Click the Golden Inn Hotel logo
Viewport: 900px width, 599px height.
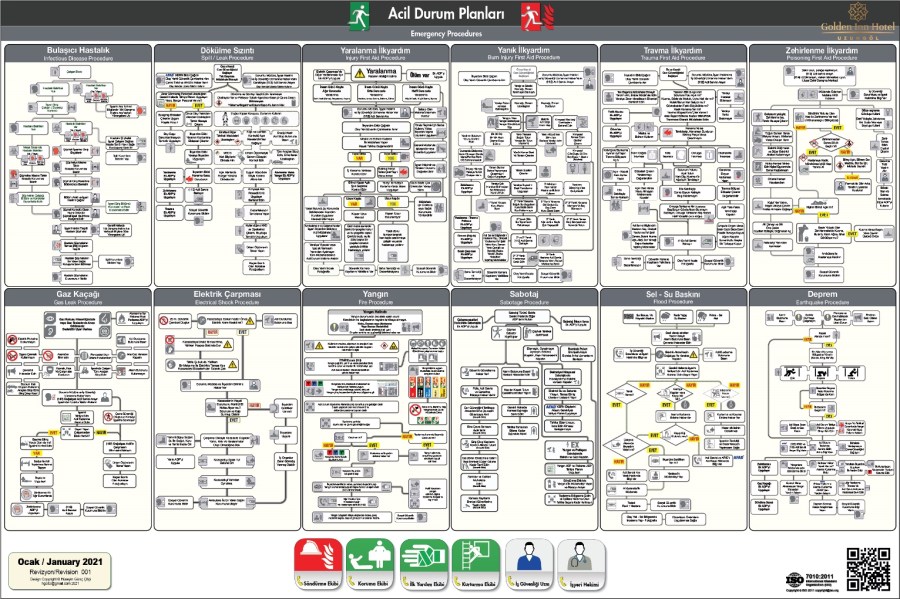(857, 17)
